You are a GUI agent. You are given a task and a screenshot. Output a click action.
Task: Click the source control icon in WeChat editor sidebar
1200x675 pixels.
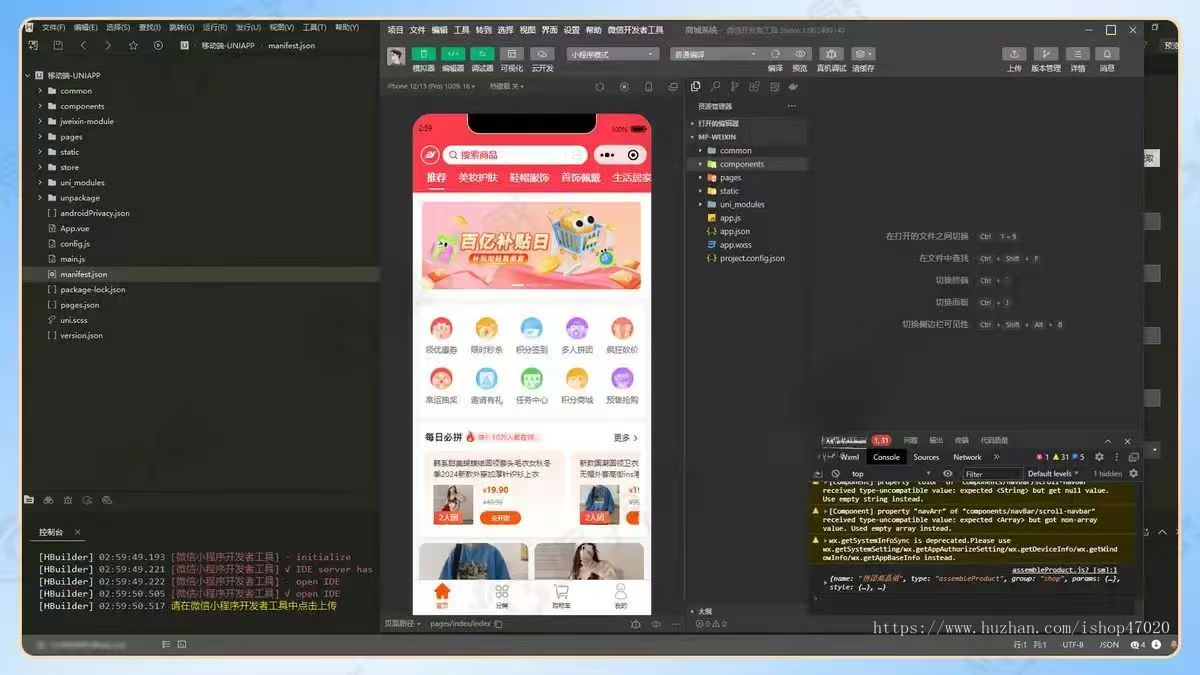[x=734, y=86]
